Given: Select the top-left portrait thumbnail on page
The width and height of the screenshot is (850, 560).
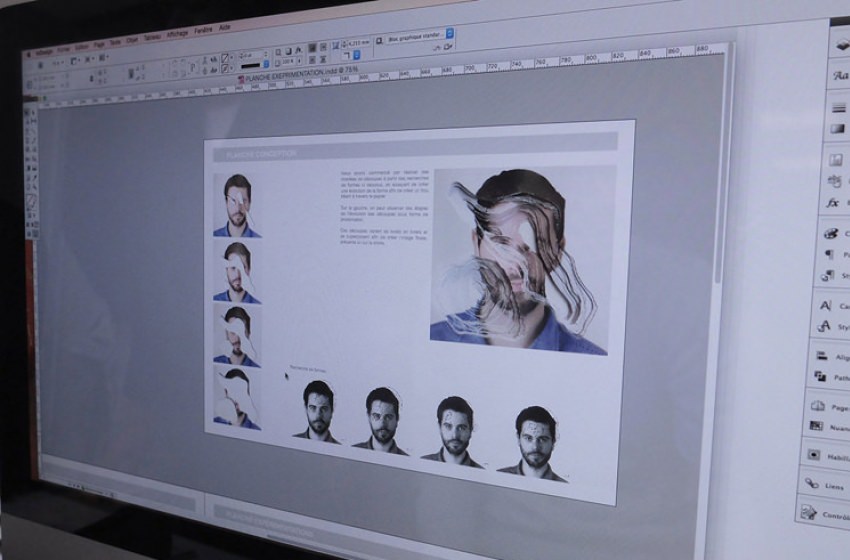Looking at the screenshot, I should tap(237, 206).
